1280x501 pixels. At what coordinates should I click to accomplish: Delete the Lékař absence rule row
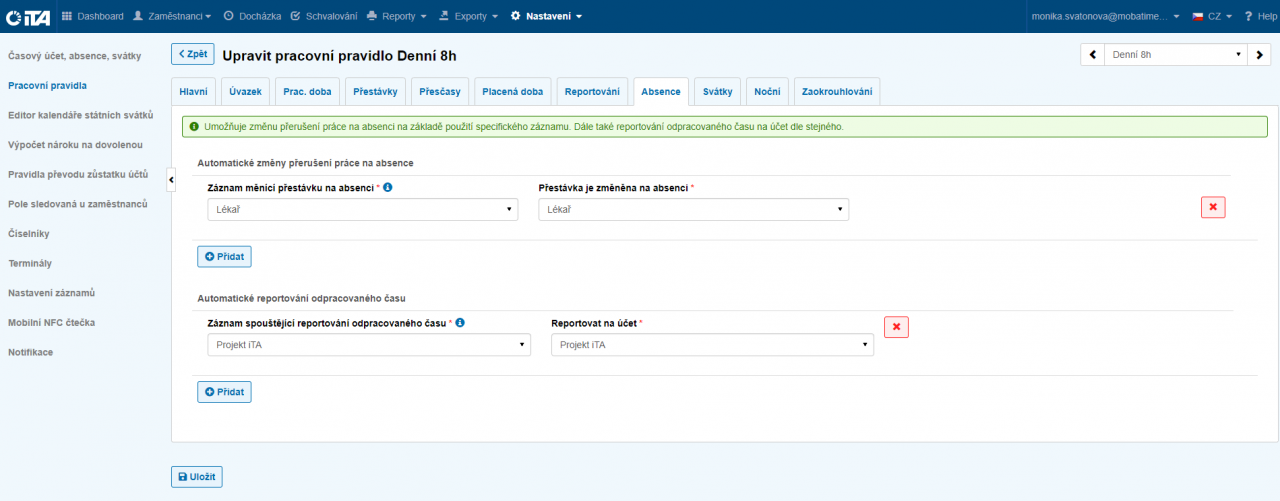point(1213,207)
